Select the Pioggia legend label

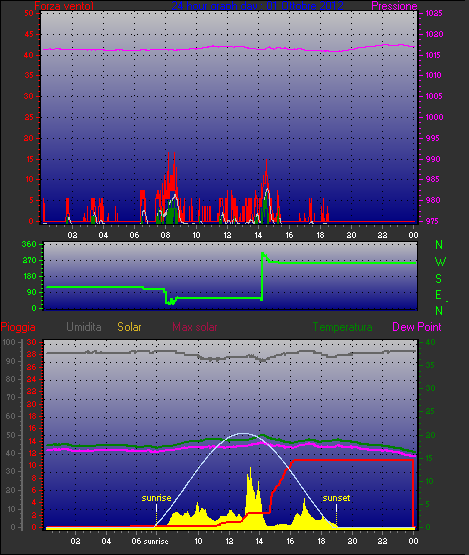[18, 327]
